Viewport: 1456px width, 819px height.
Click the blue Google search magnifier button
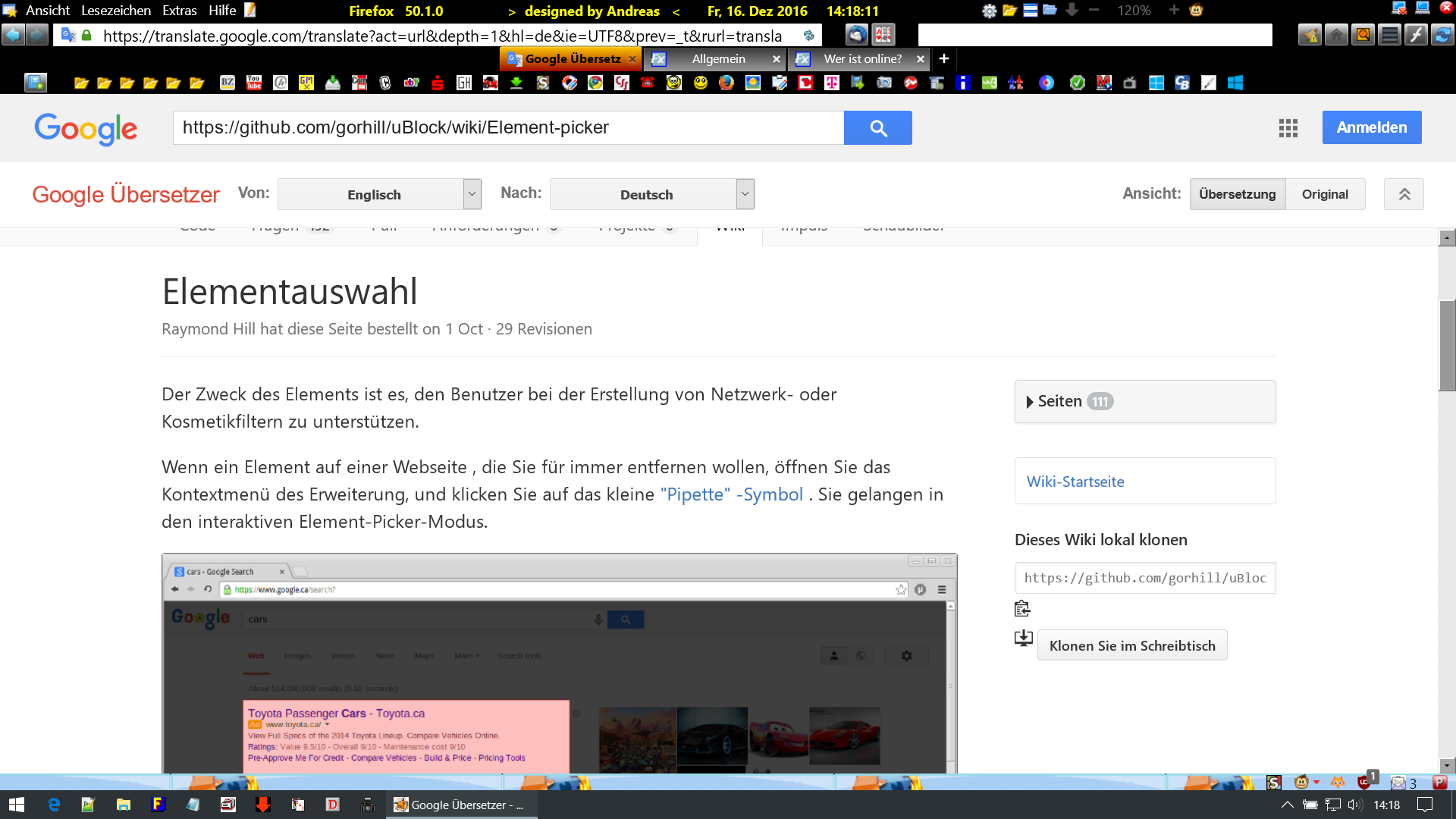tap(877, 128)
